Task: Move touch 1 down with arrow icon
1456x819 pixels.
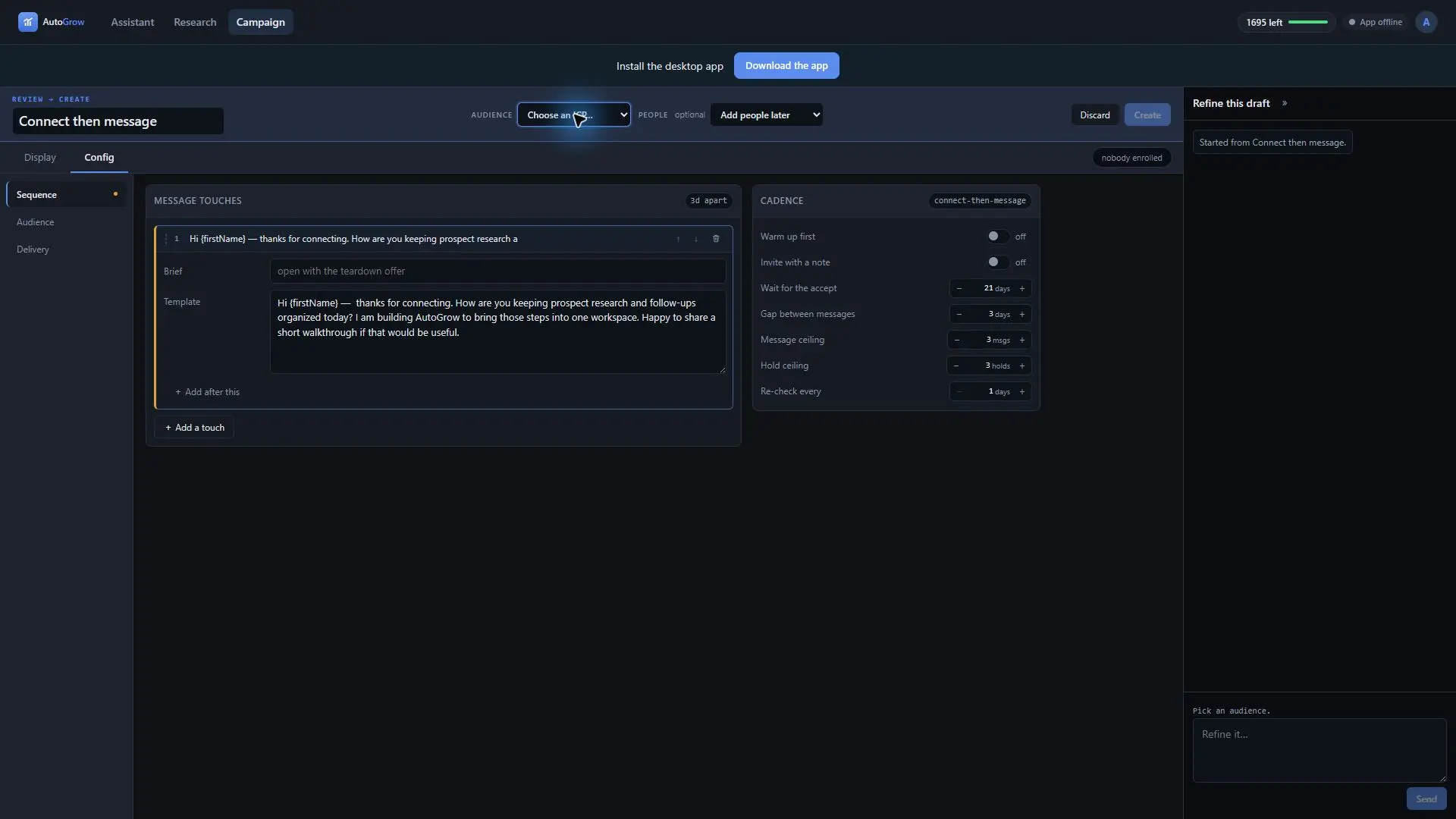Action: click(x=696, y=239)
